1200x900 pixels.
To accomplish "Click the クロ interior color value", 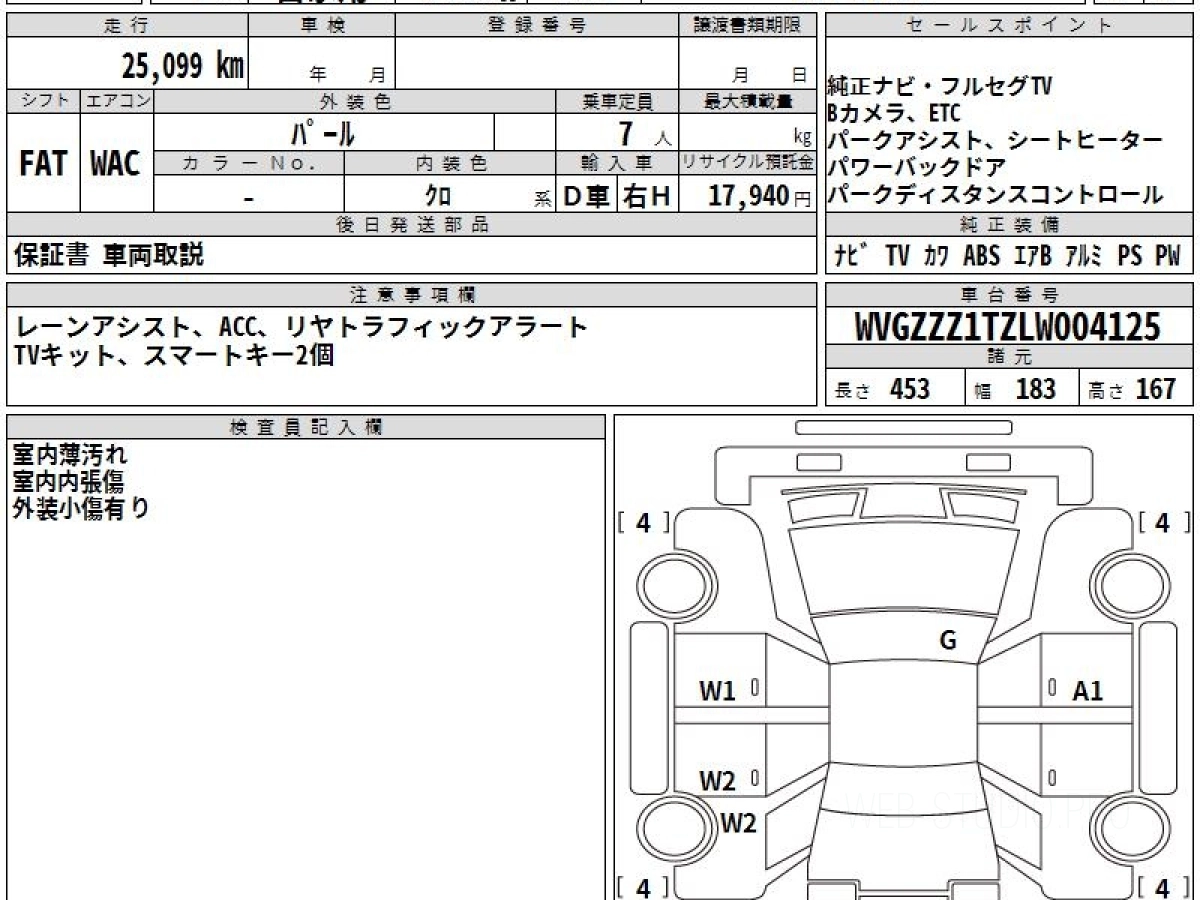I will (438, 197).
